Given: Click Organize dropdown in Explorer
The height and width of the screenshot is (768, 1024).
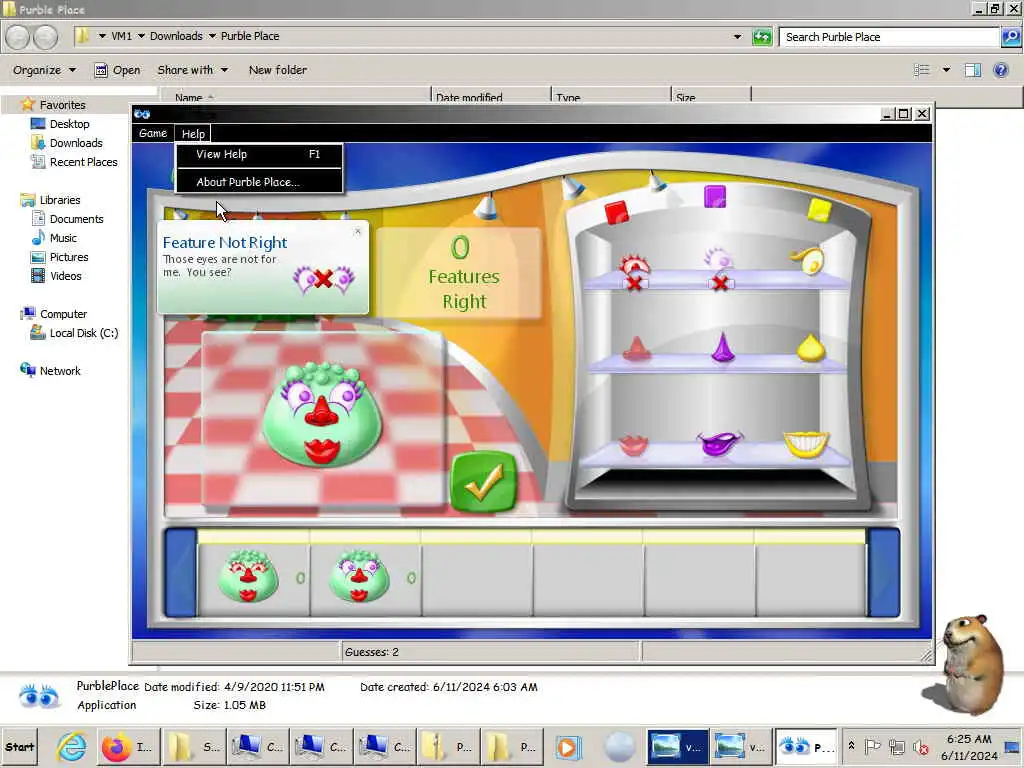Looking at the screenshot, I should pyautogui.click(x=44, y=70).
